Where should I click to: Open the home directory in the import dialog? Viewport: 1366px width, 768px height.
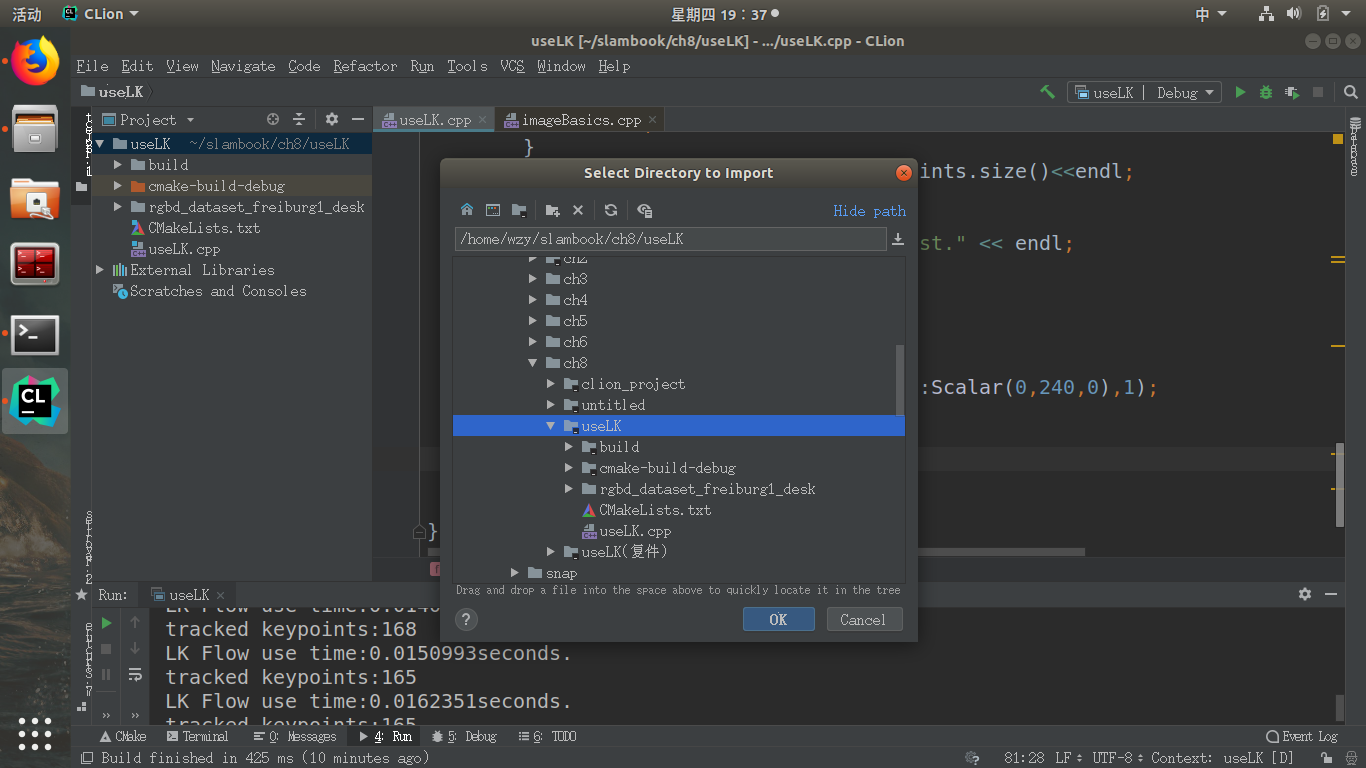tap(467, 210)
